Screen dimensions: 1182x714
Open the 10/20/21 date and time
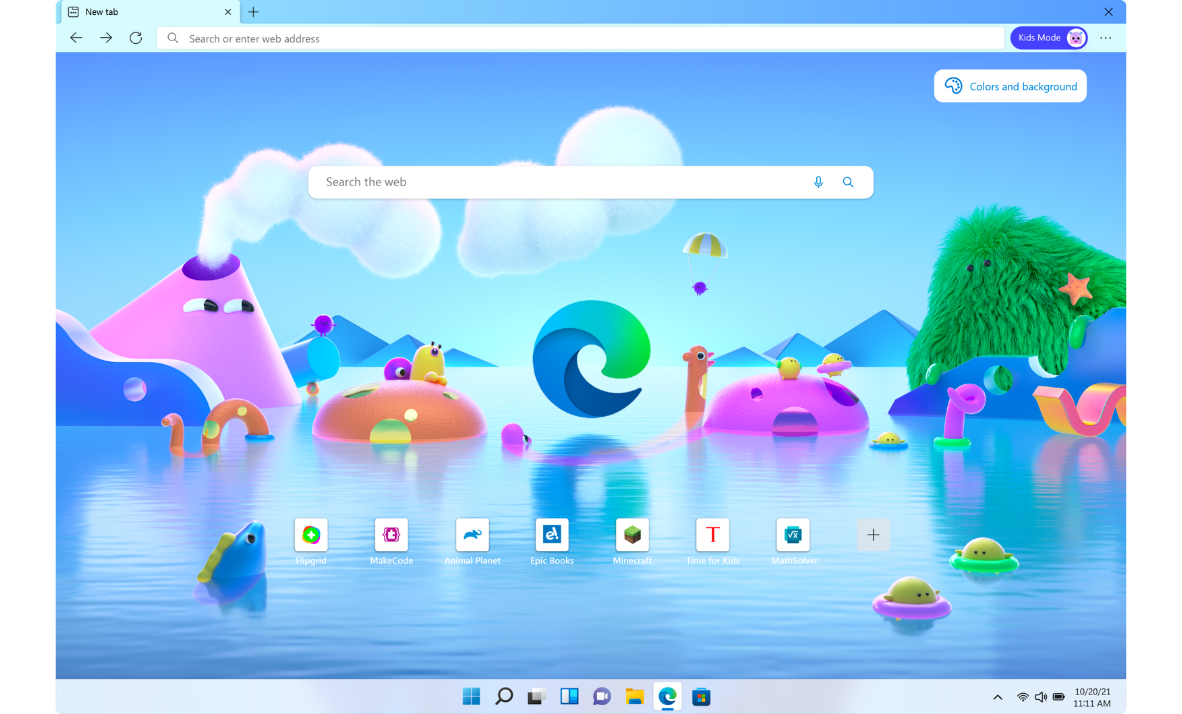pos(1092,697)
